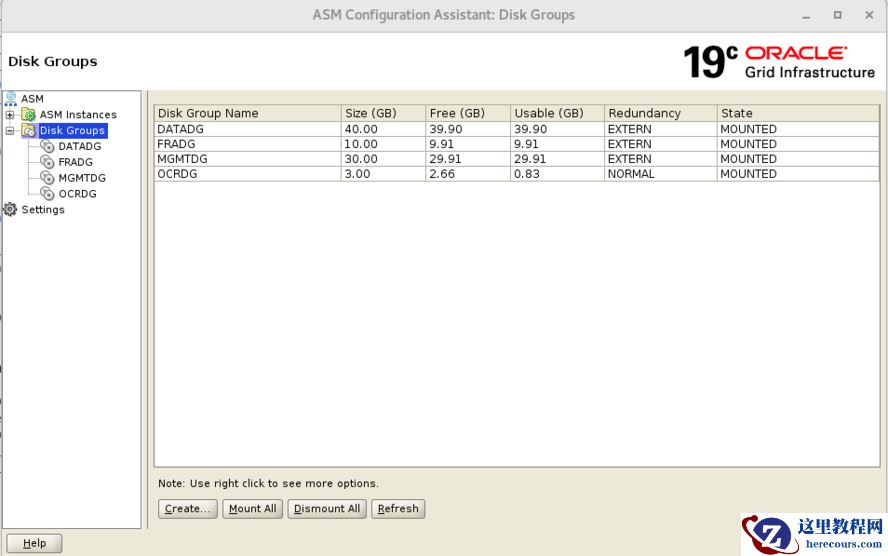The image size is (888, 556).
Task: Click 29.91 free cell in MGMTDG row
Action: [468, 159]
